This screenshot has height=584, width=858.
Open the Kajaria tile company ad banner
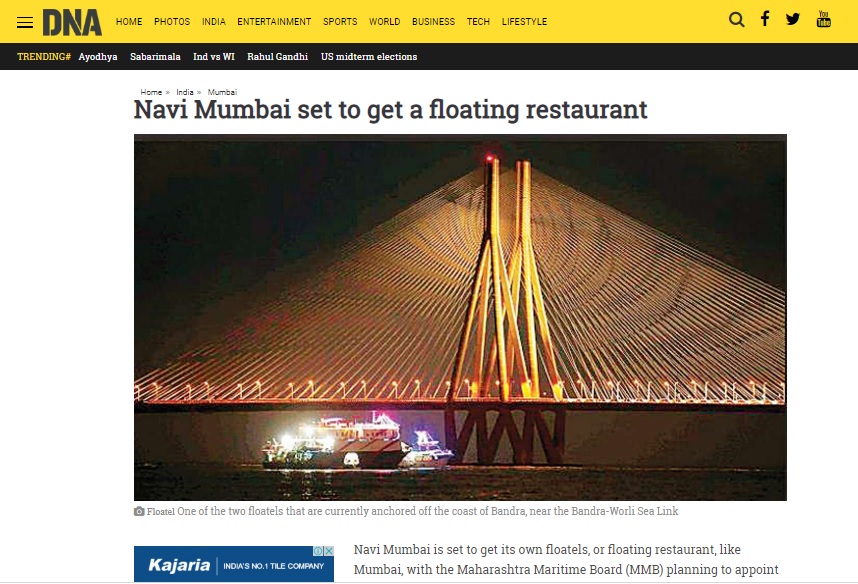click(234, 564)
